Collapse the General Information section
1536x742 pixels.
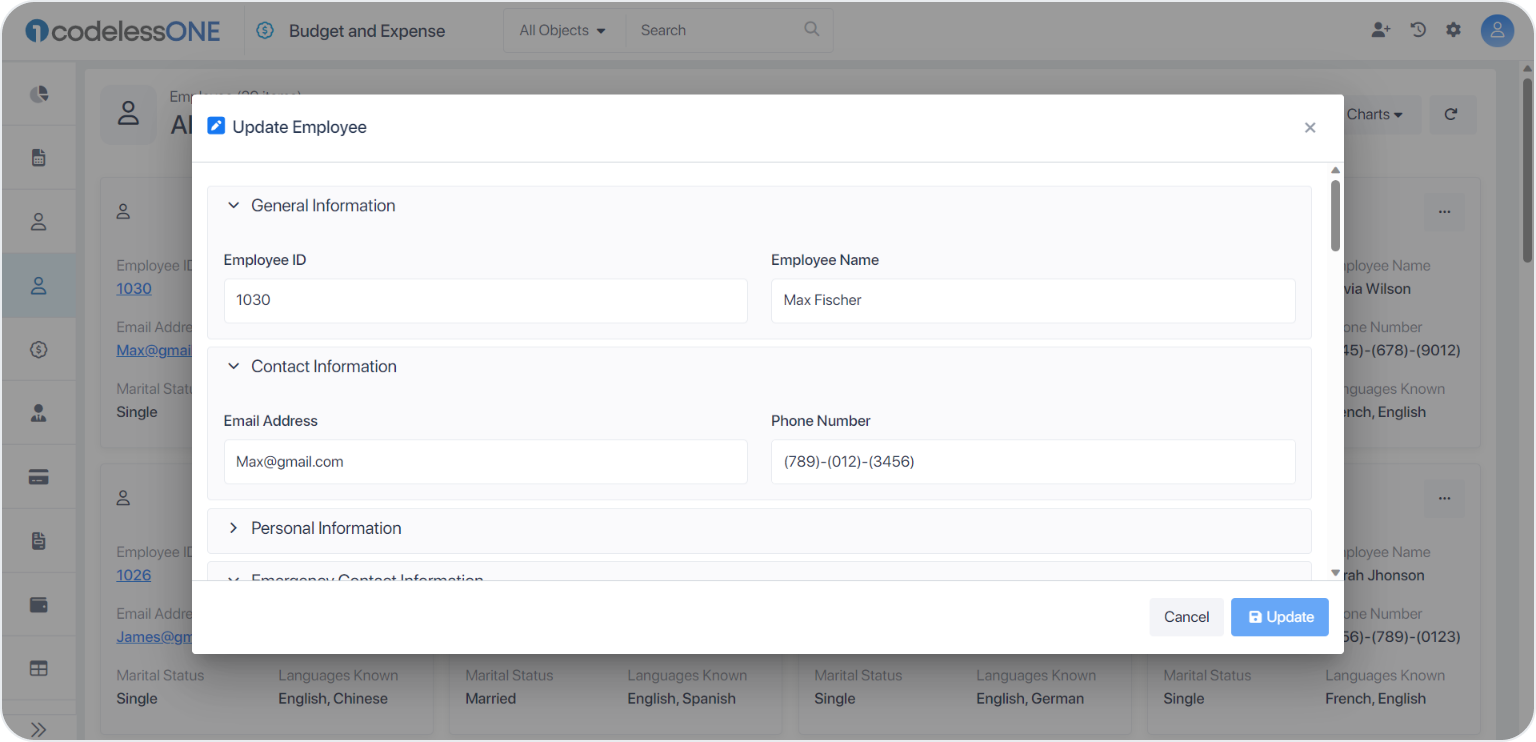pos(233,205)
